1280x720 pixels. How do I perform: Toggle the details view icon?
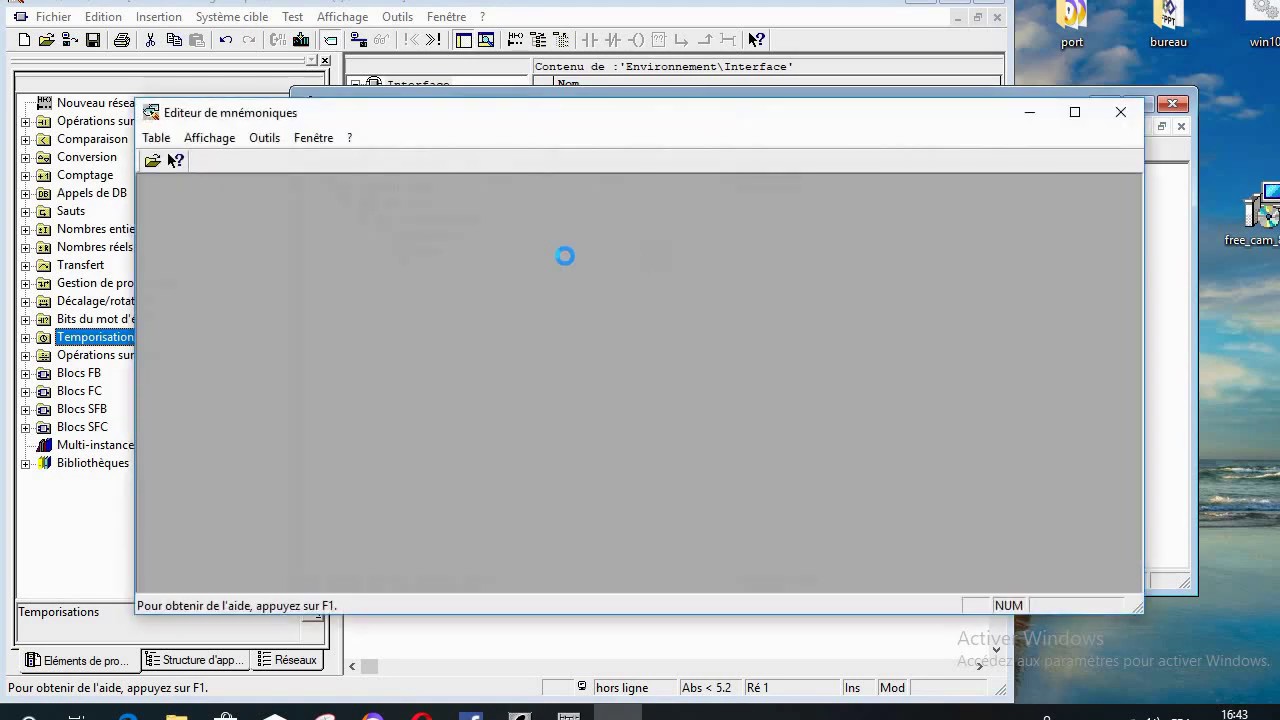[486, 40]
